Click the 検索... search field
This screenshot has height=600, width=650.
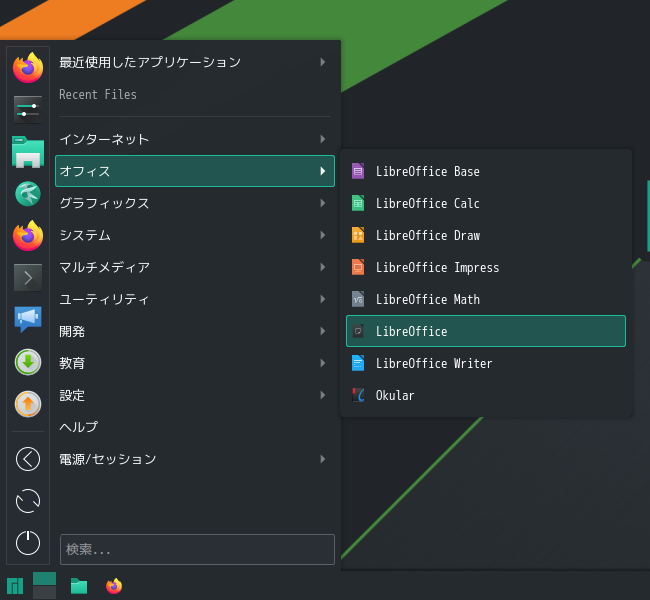click(x=197, y=549)
